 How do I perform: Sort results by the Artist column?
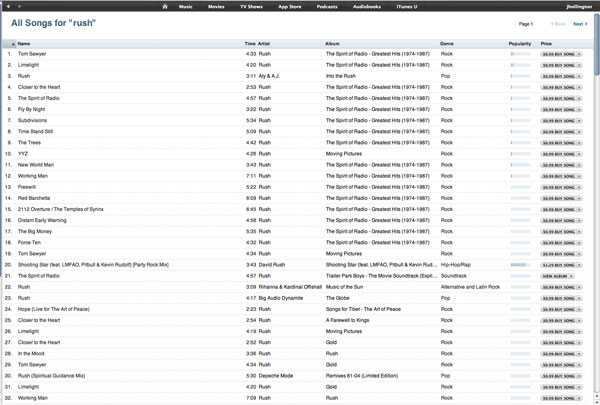click(264, 44)
